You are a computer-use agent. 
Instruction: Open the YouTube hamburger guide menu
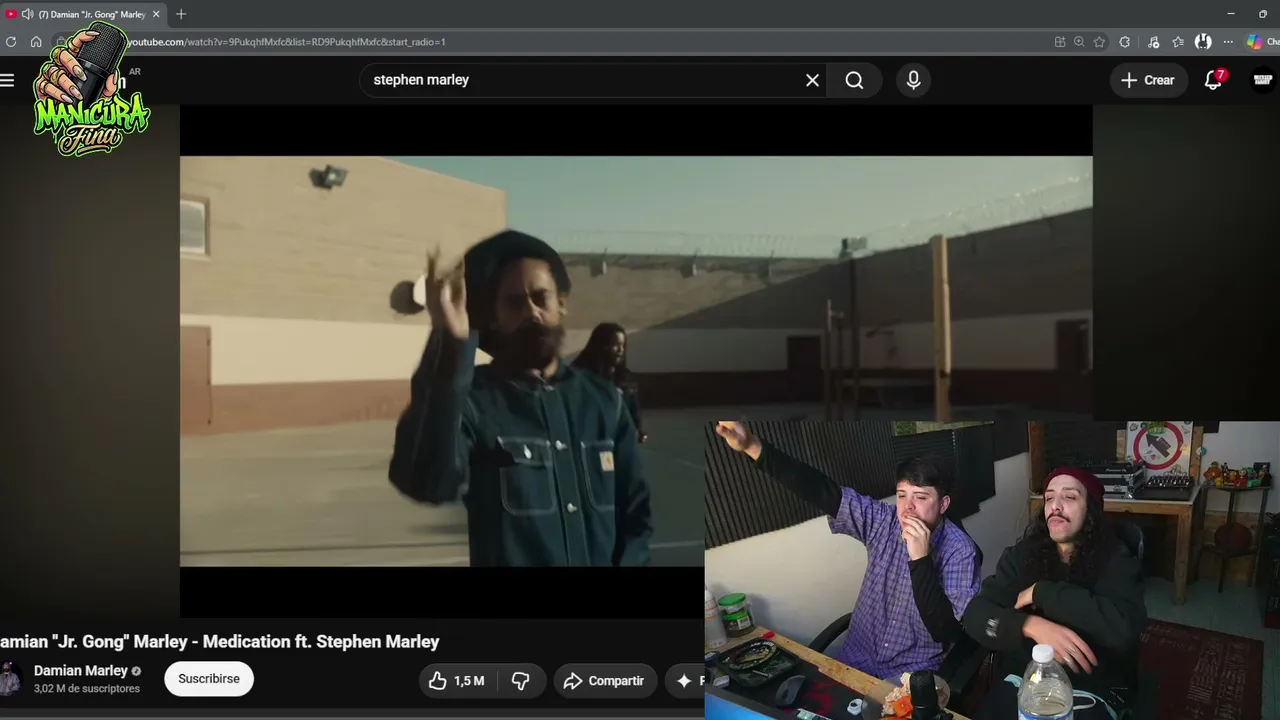8,80
